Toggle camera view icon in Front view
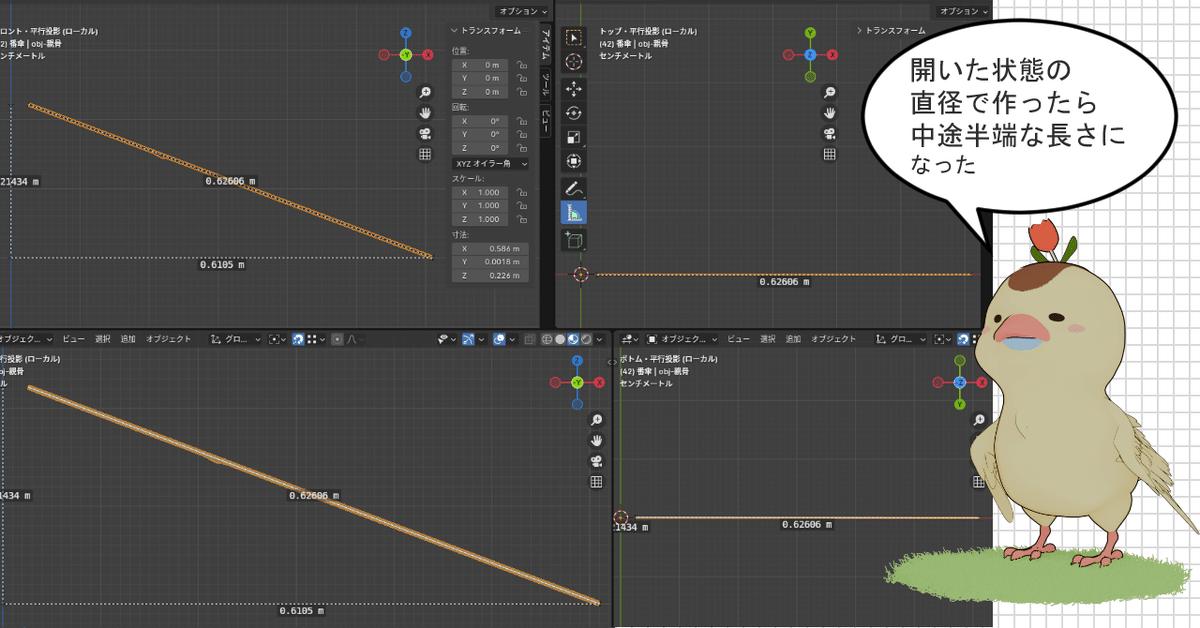The height and width of the screenshot is (628, 1200). pyautogui.click(x=425, y=134)
